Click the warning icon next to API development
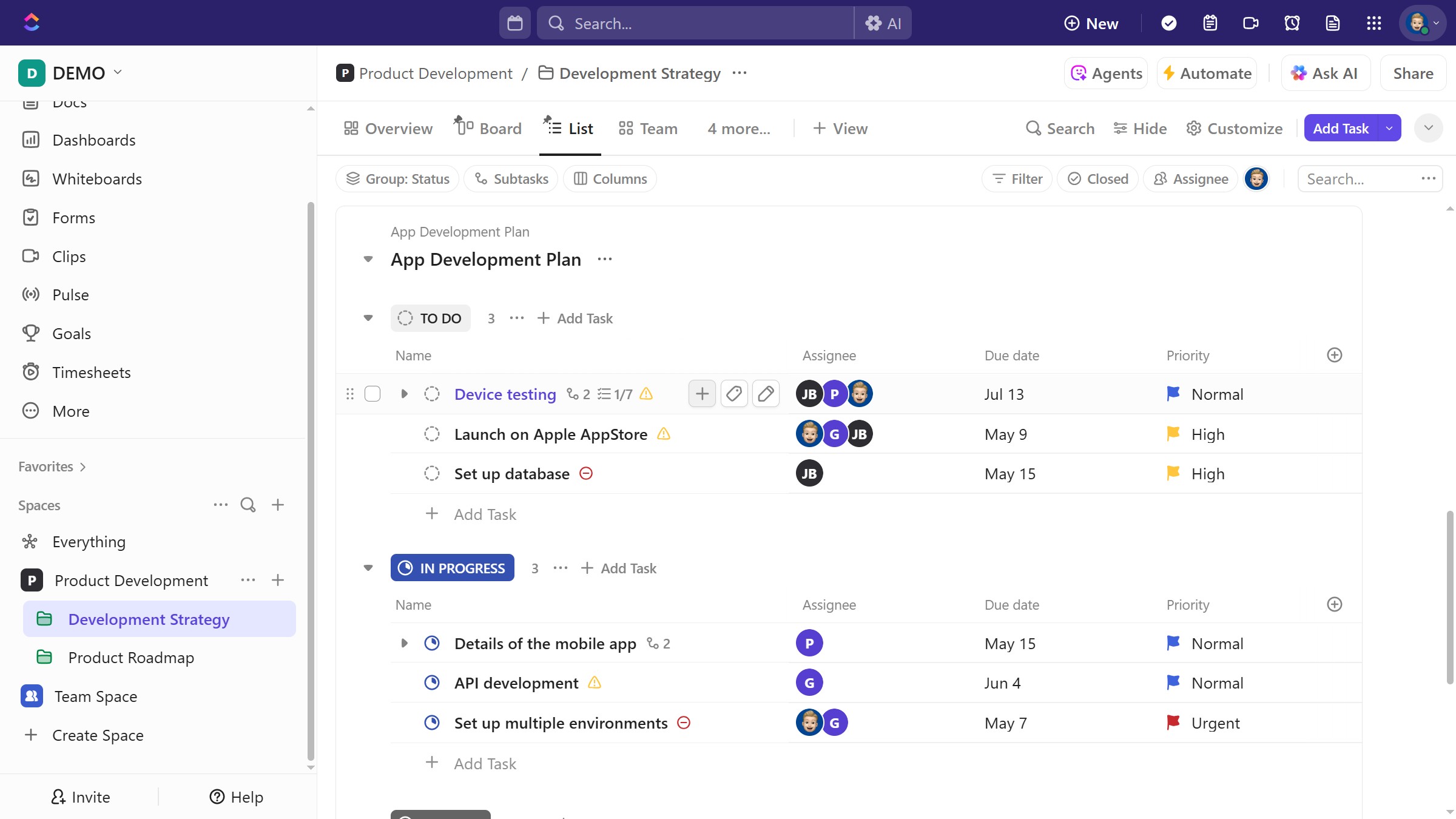This screenshot has width=1456, height=819. (595, 682)
